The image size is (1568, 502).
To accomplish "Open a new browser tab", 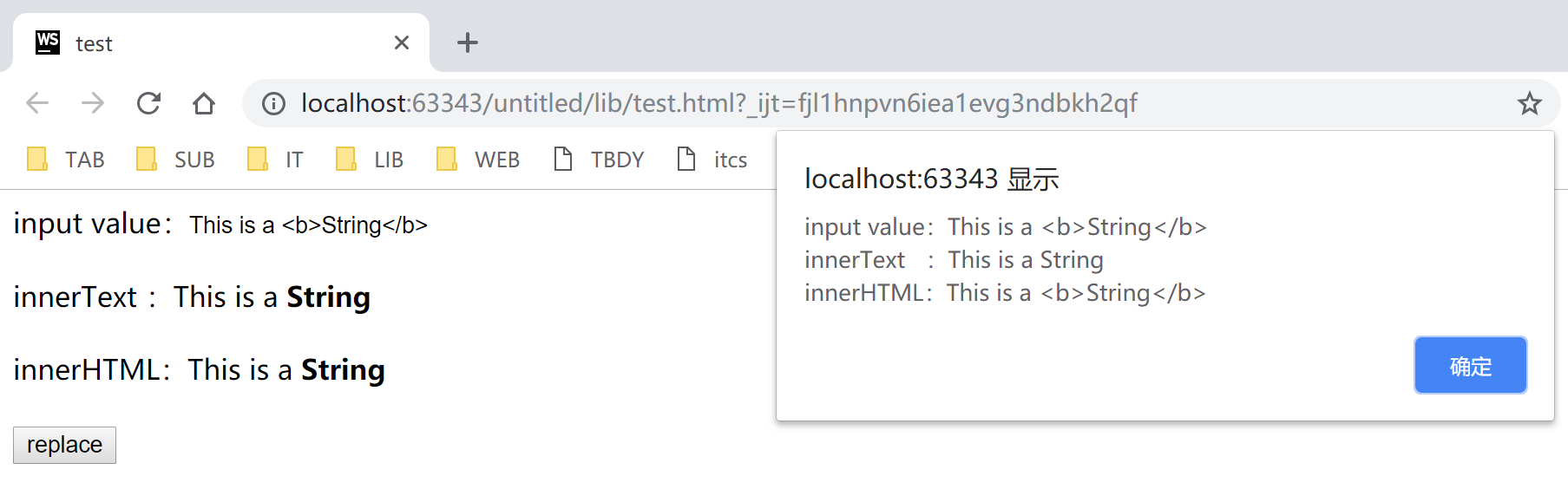I will (x=467, y=42).
